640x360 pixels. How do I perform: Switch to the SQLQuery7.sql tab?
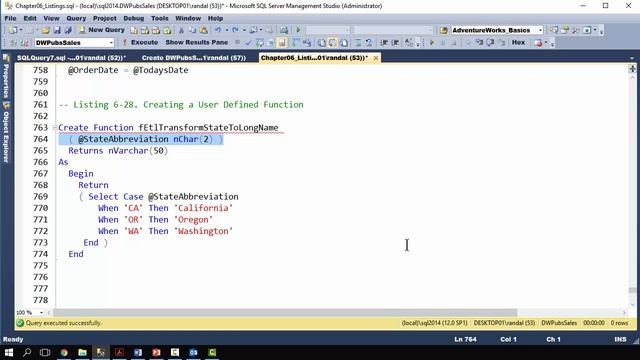(x=71, y=58)
